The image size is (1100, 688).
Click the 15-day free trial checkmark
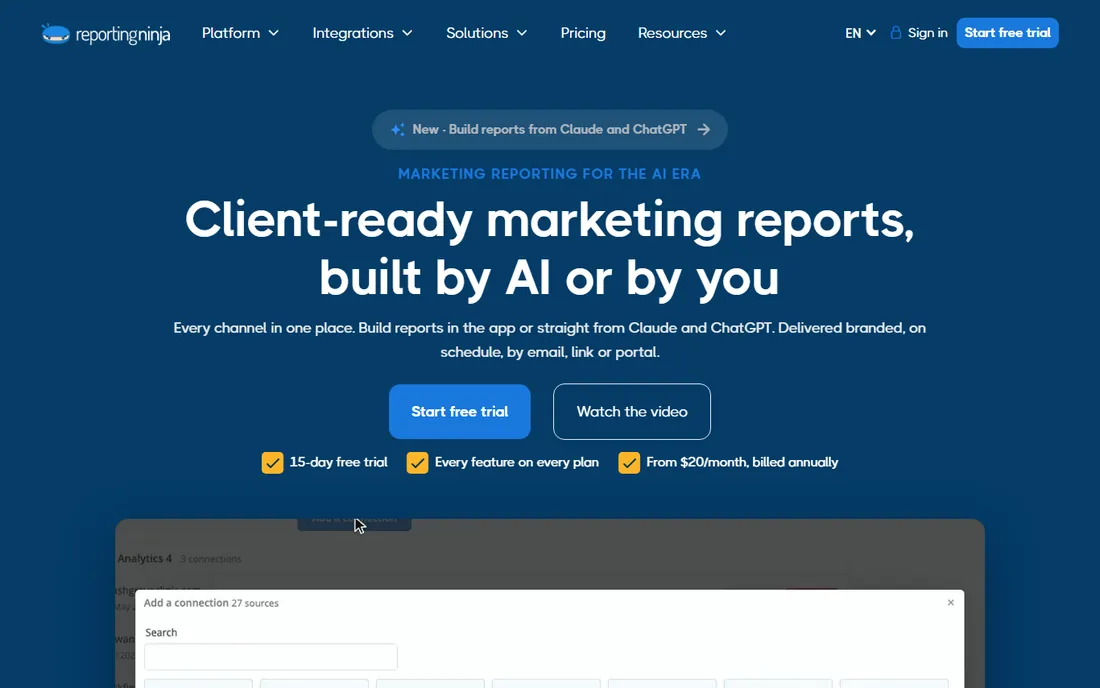272,463
